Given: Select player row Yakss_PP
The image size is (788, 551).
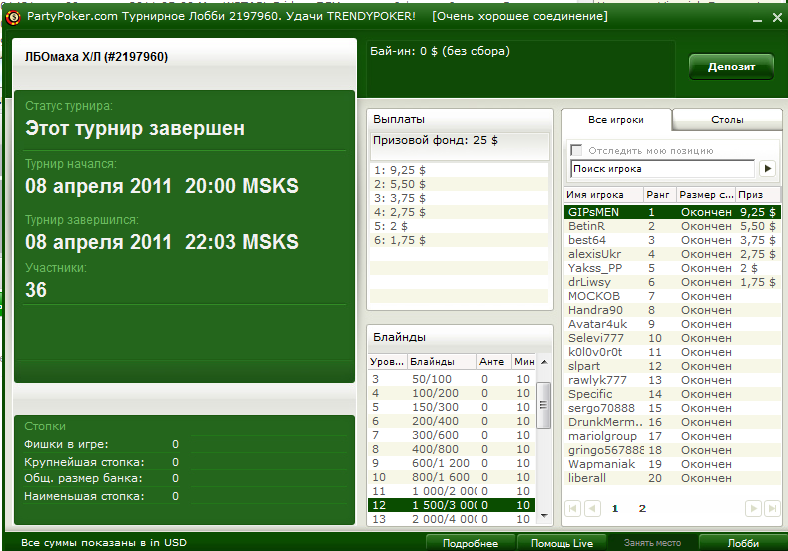Looking at the screenshot, I should 672,268.
